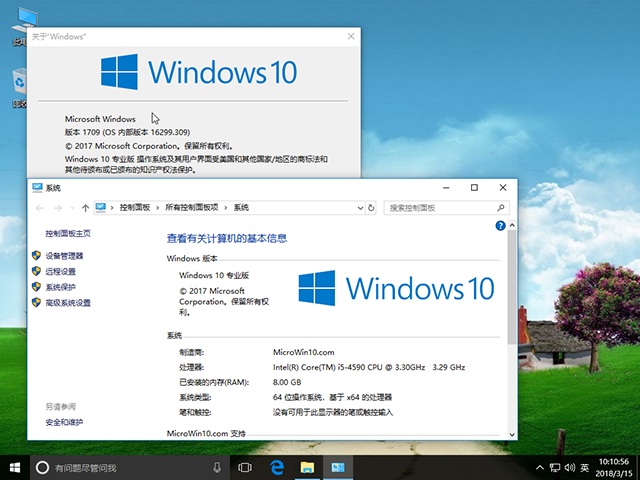Viewport: 640px width, 480px height.
Task: Click scrollbar down arrow in System window
Action: [512, 435]
